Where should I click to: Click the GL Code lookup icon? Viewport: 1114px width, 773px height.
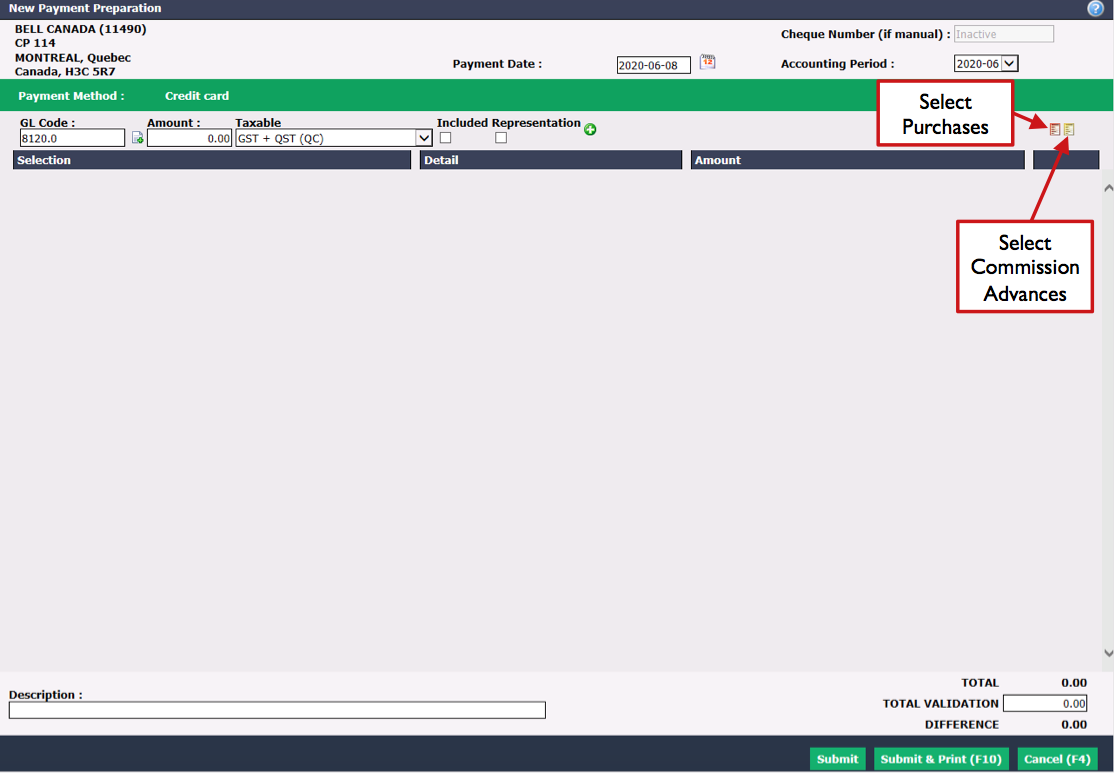click(138, 138)
